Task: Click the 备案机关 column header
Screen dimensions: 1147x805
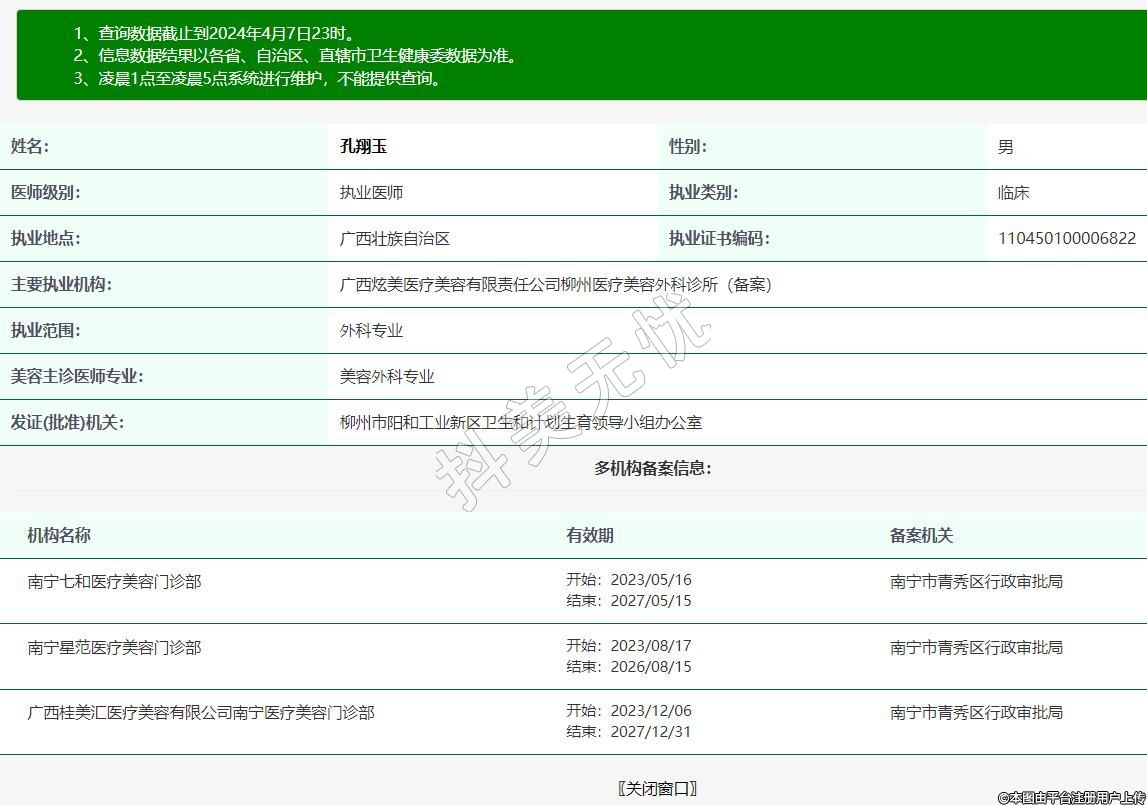Action: 921,536
